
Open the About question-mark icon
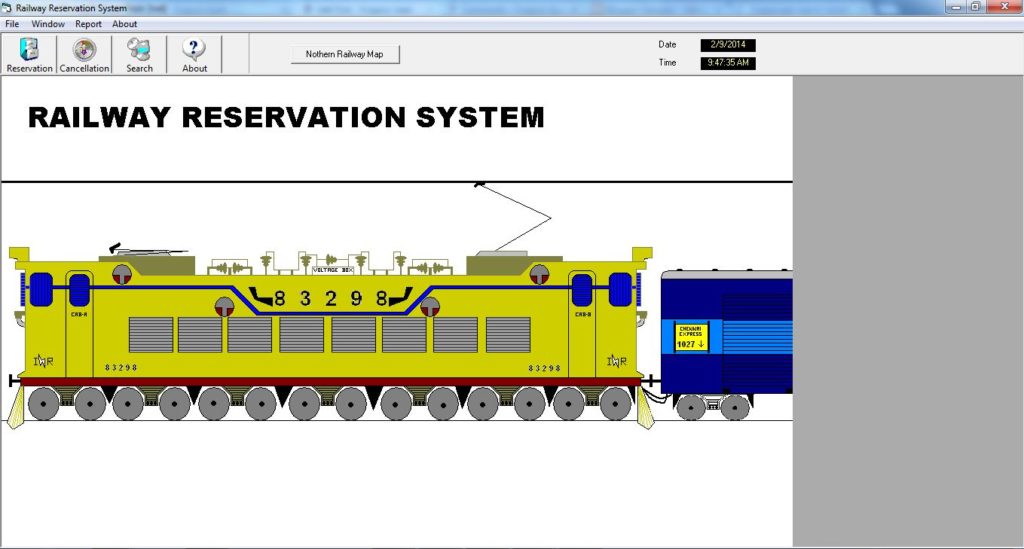click(x=194, y=55)
